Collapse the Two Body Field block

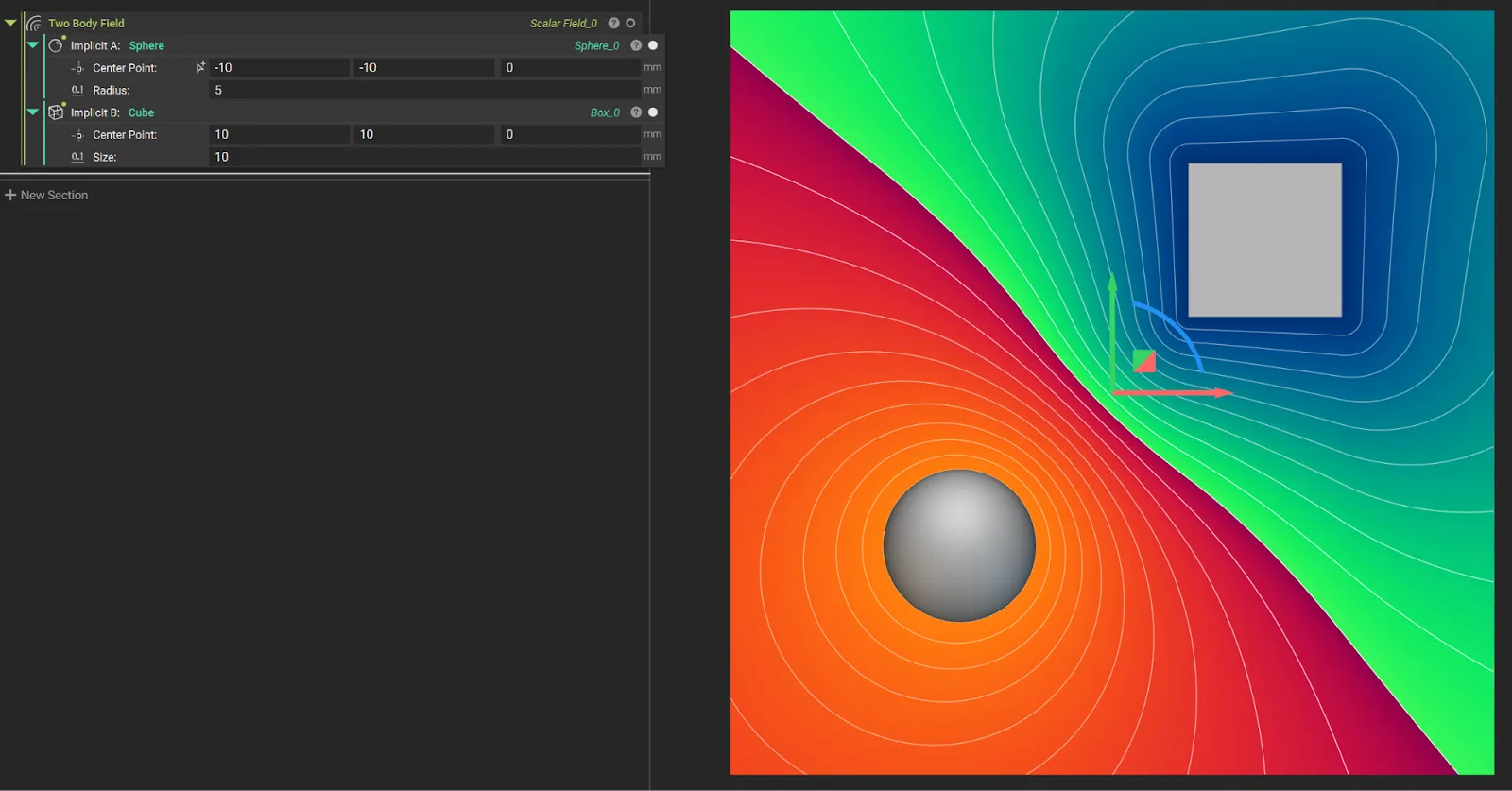pos(10,23)
